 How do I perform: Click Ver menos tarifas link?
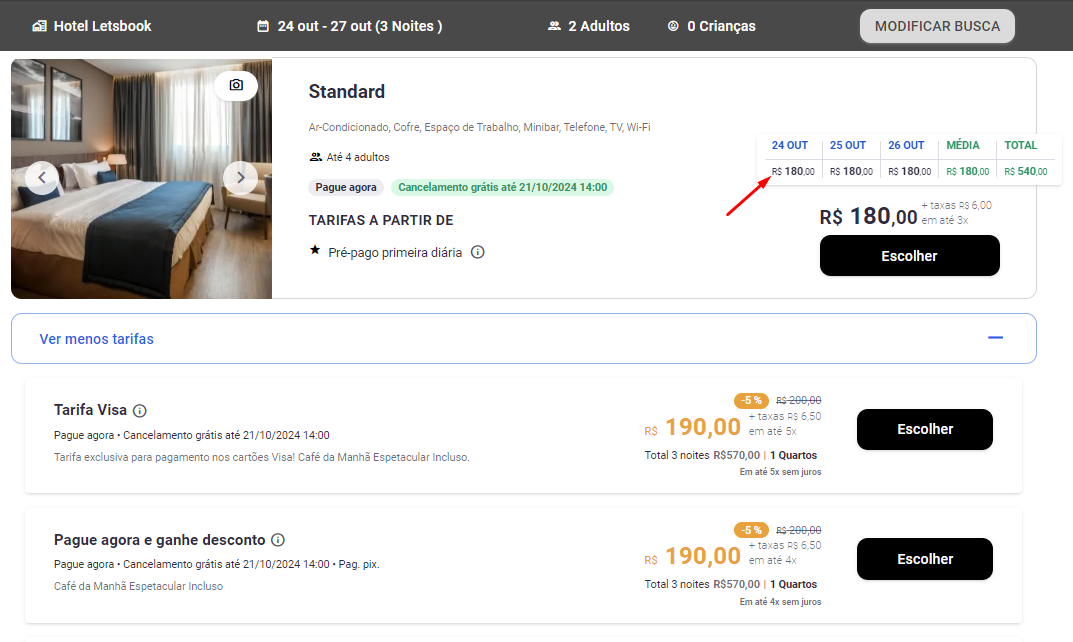point(96,339)
